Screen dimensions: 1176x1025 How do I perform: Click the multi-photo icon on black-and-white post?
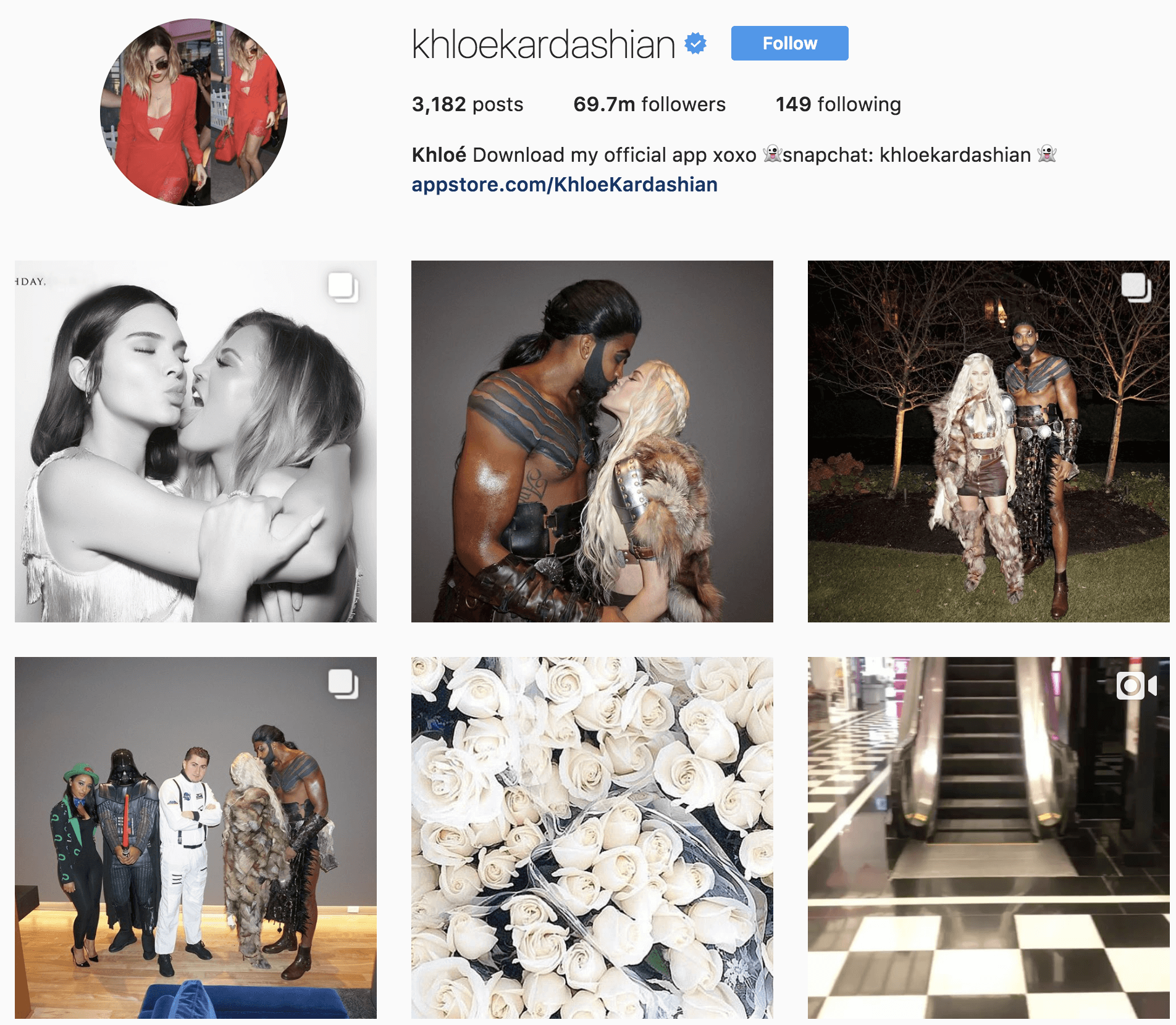click(x=343, y=287)
